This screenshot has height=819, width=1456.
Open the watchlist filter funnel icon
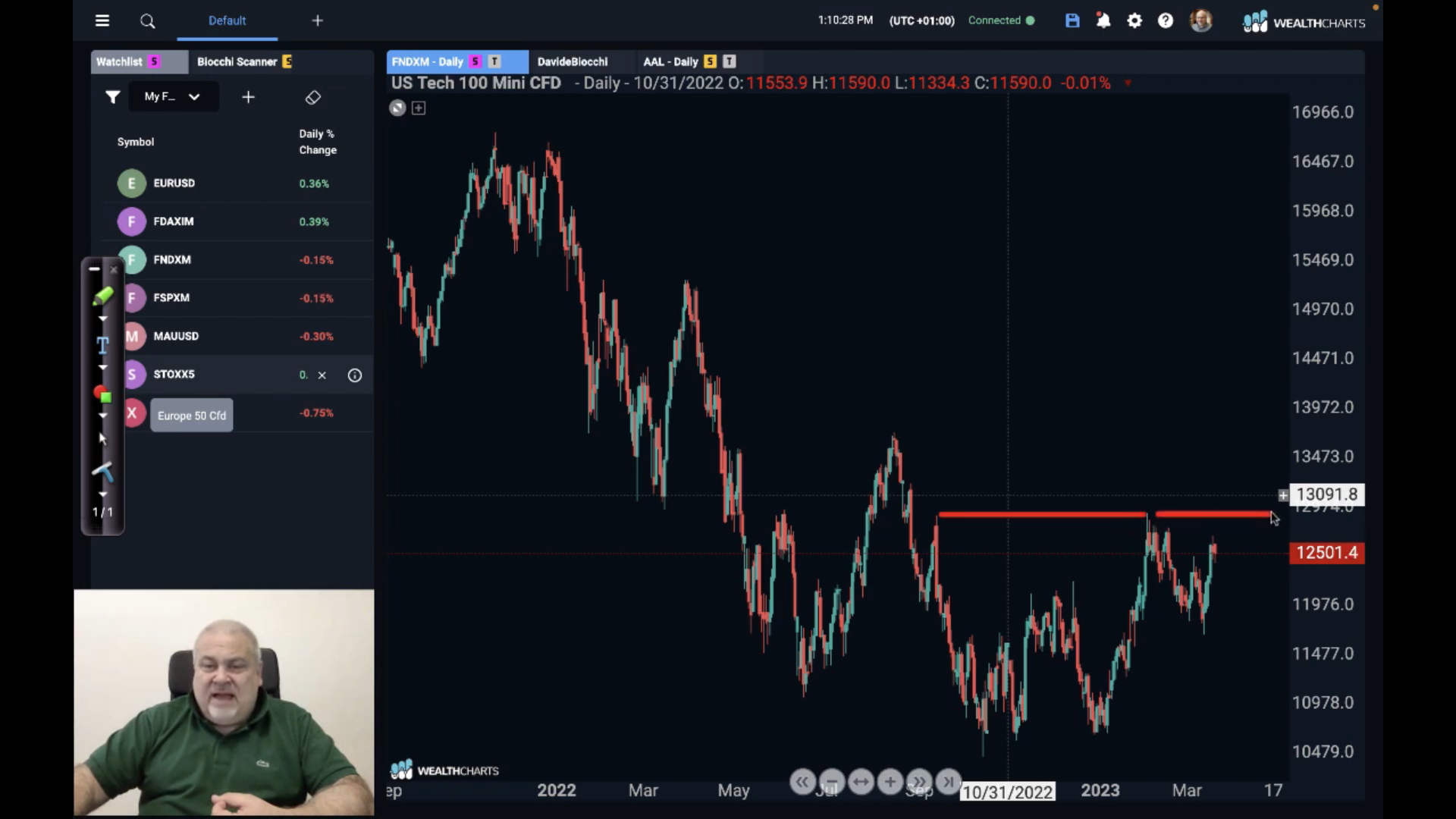112,97
